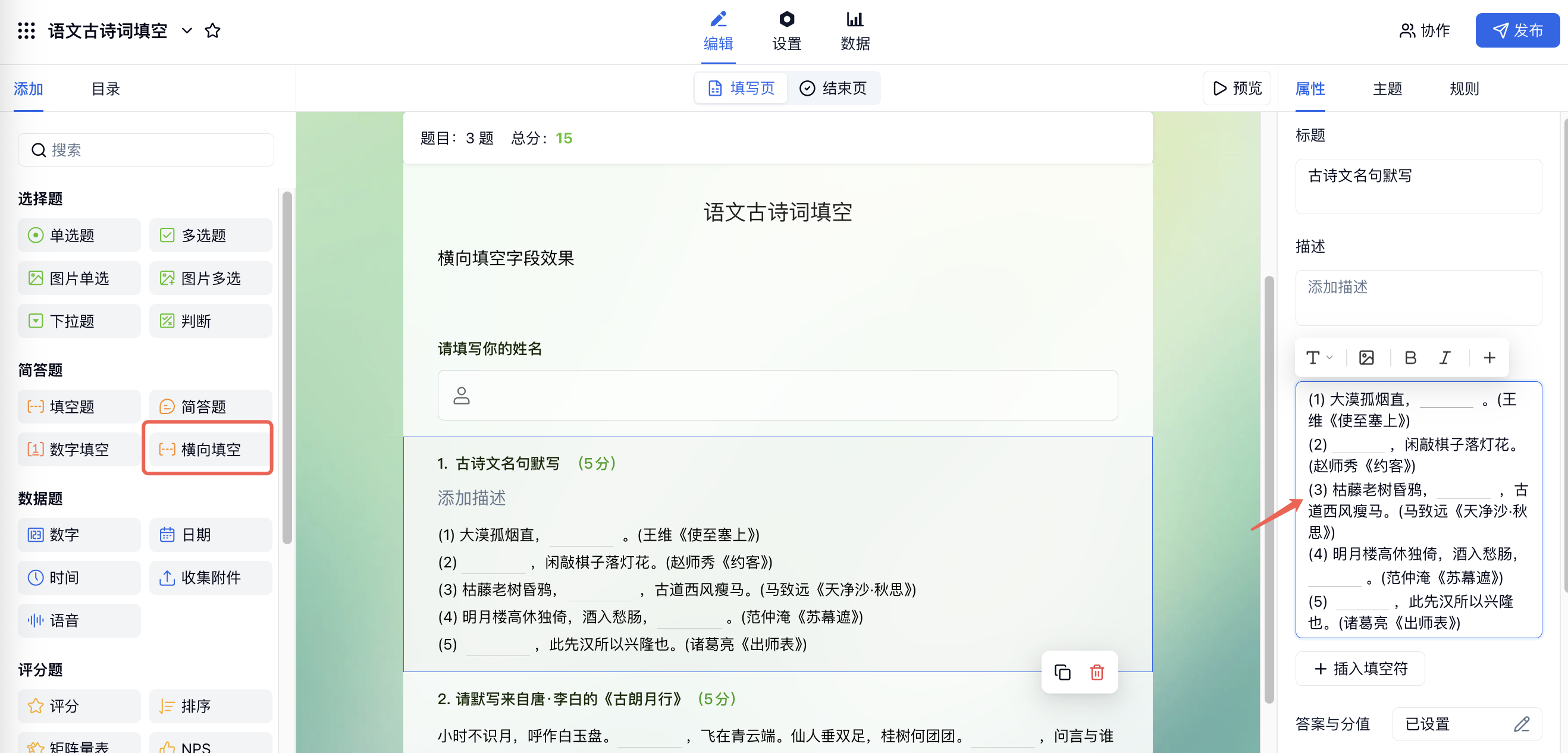Open the 数据 tab
The height and width of the screenshot is (753, 1568).
855,30
